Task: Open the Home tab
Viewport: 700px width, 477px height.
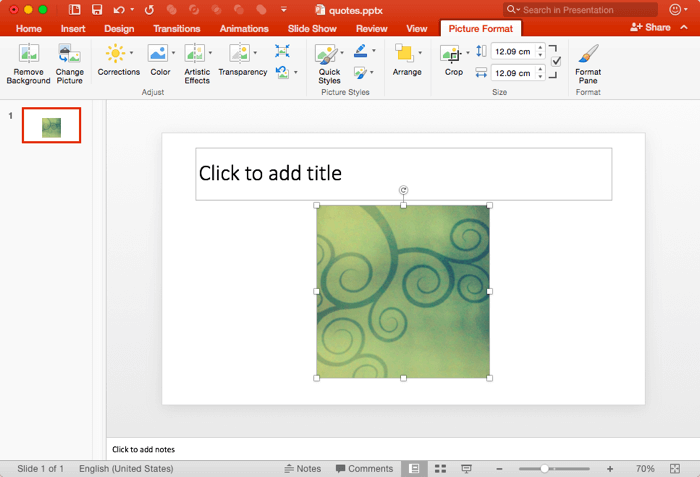Action: [29, 29]
